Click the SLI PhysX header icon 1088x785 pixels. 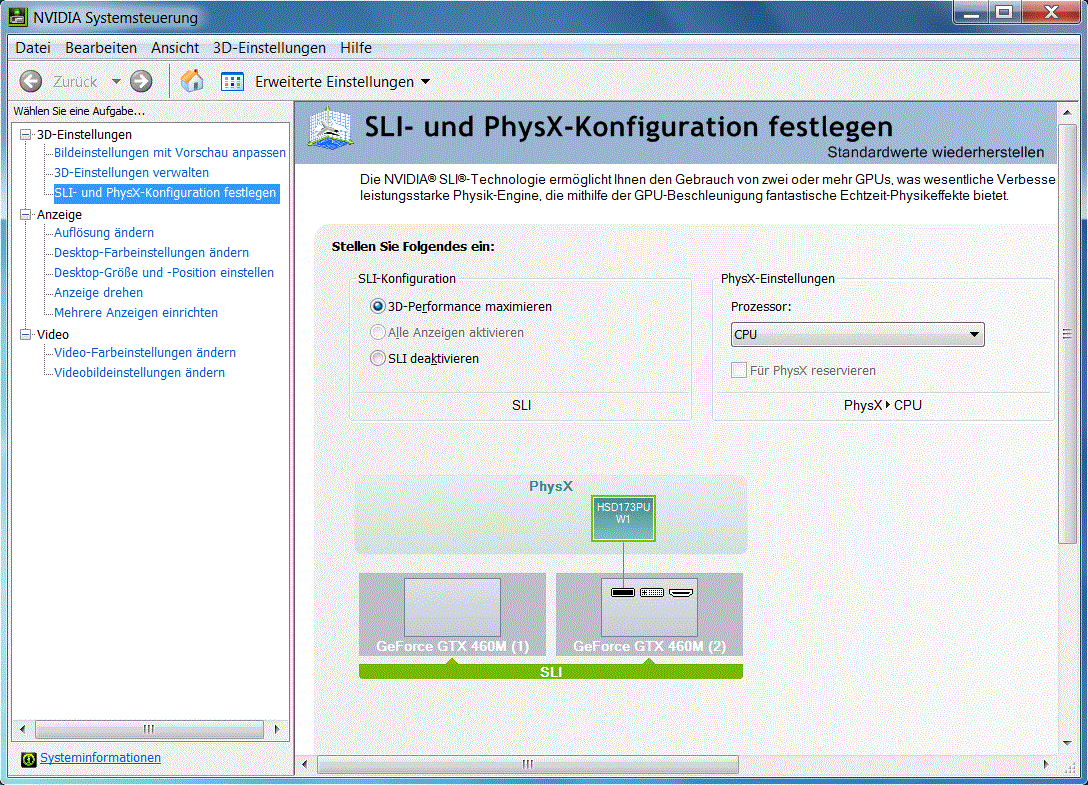[x=330, y=129]
